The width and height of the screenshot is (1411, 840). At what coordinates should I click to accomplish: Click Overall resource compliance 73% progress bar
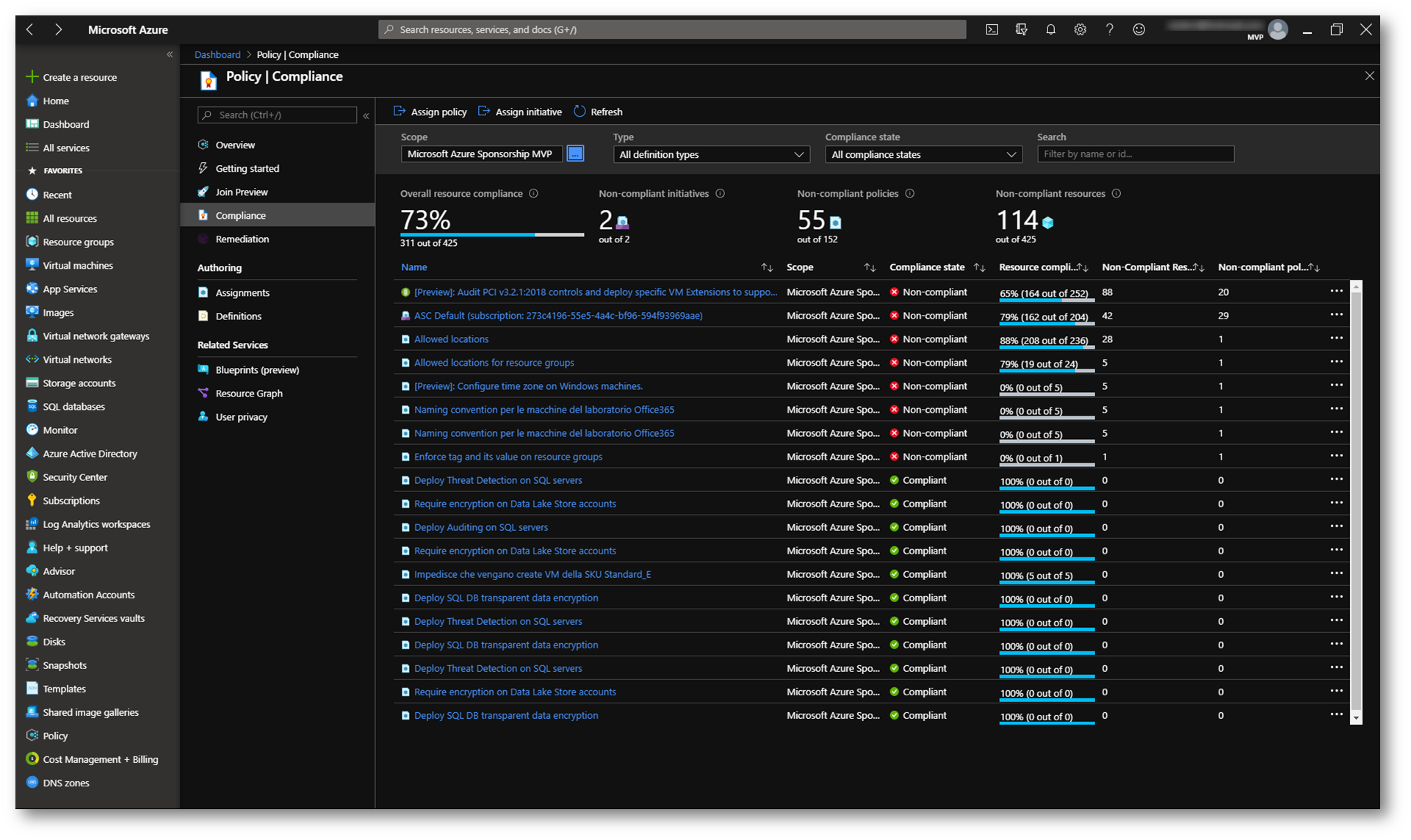coord(492,234)
